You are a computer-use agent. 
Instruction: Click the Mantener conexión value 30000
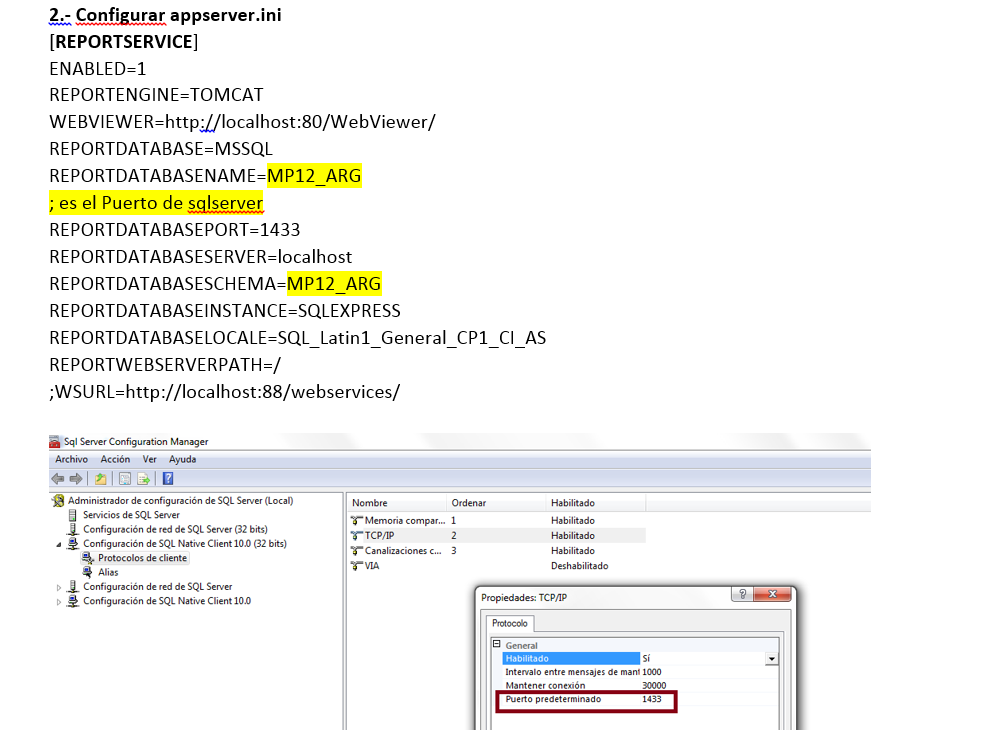(654, 685)
